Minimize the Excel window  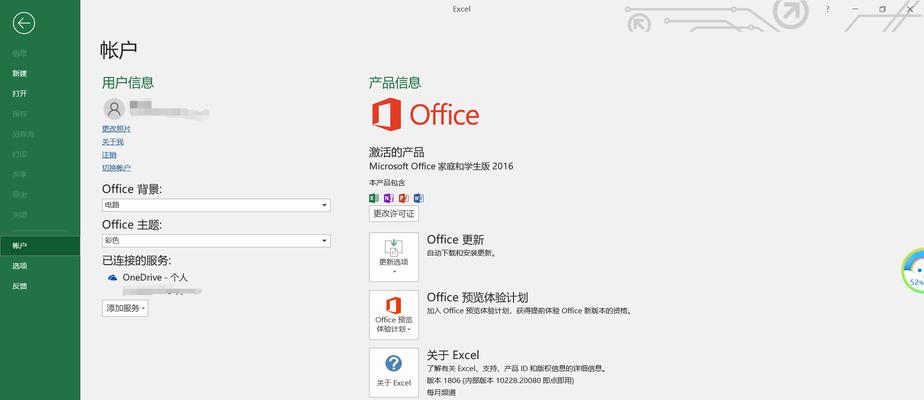(856, 9)
